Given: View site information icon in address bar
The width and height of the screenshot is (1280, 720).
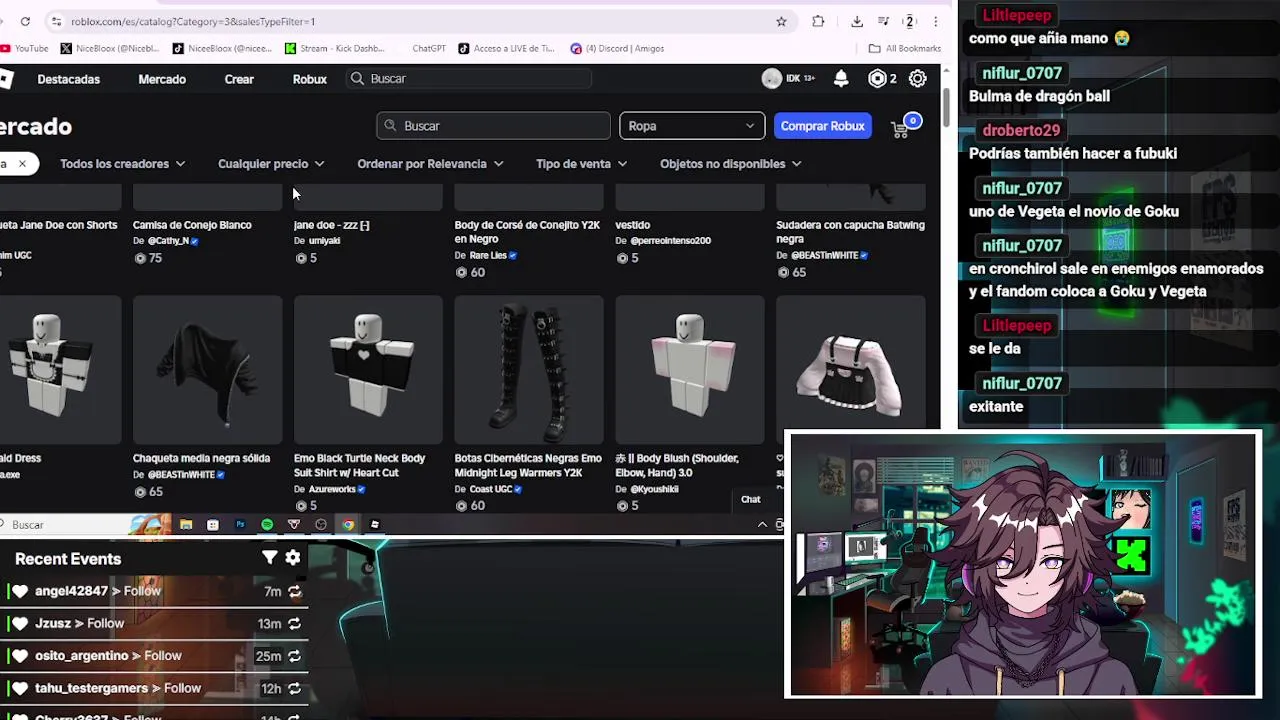Looking at the screenshot, I should click(x=57, y=21).
